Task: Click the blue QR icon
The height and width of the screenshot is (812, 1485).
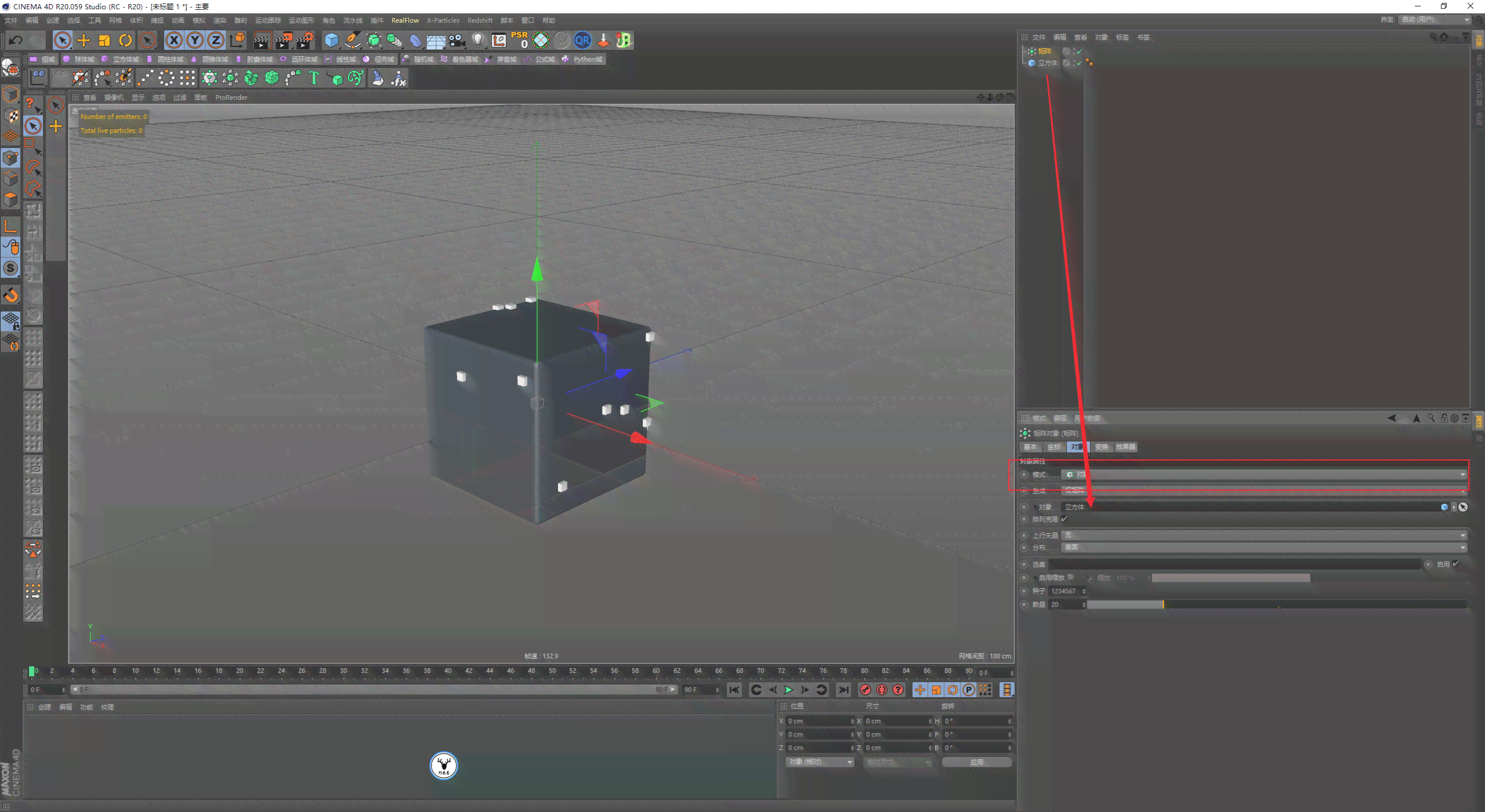Action: coord(582,40)
